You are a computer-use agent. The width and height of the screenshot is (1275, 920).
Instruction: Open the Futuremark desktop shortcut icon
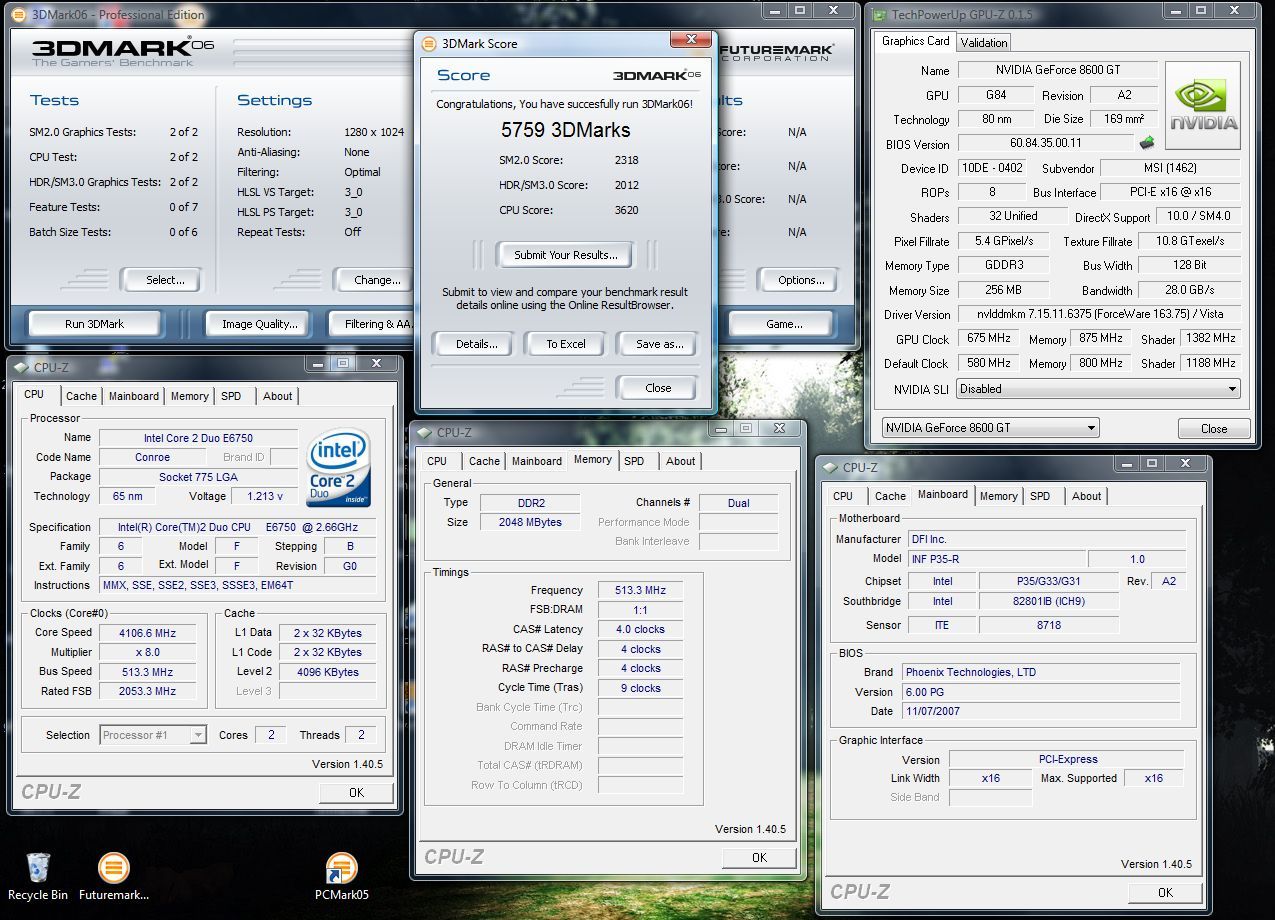[x=113, y=868]
